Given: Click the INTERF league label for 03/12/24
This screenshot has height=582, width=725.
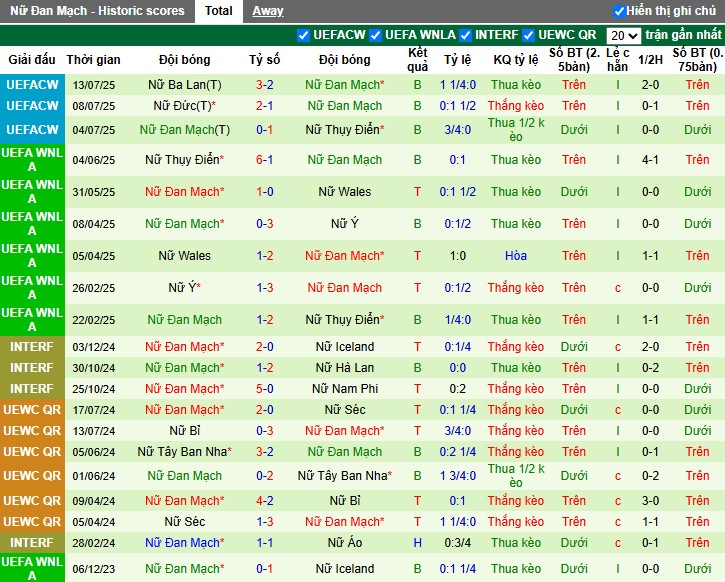Looking at the screenshot, I should [x=31, y=346].
